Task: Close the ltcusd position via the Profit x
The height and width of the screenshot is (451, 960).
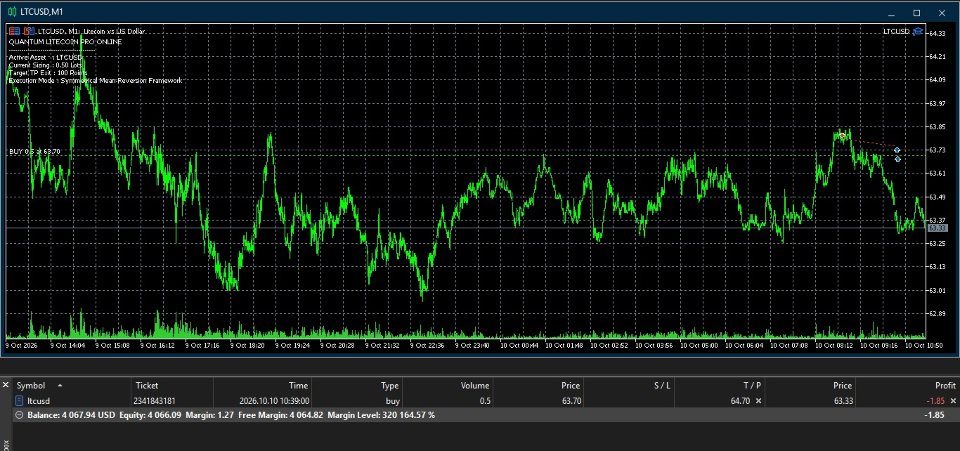Action: click(x=952, y=401)
